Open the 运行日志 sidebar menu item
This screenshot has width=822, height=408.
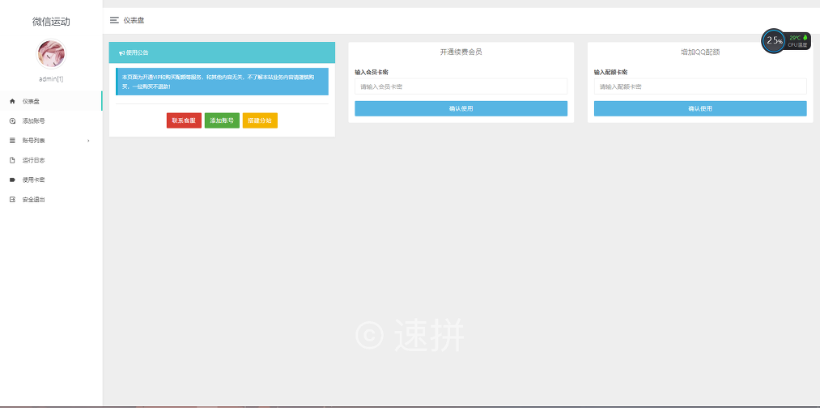pos(51,160)
